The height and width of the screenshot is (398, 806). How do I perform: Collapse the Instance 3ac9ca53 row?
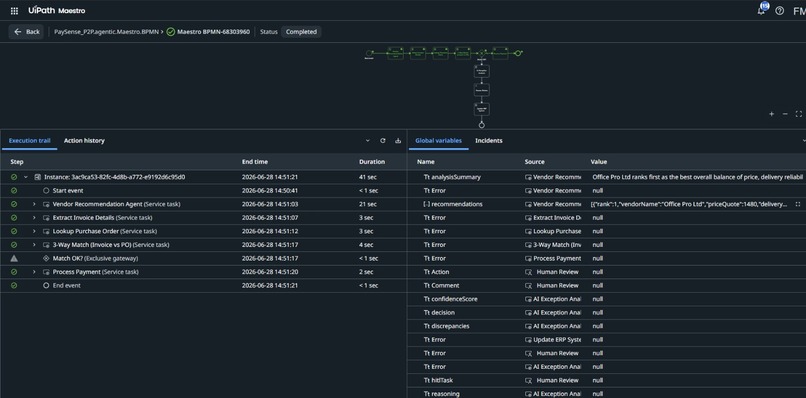pos(26,177)
